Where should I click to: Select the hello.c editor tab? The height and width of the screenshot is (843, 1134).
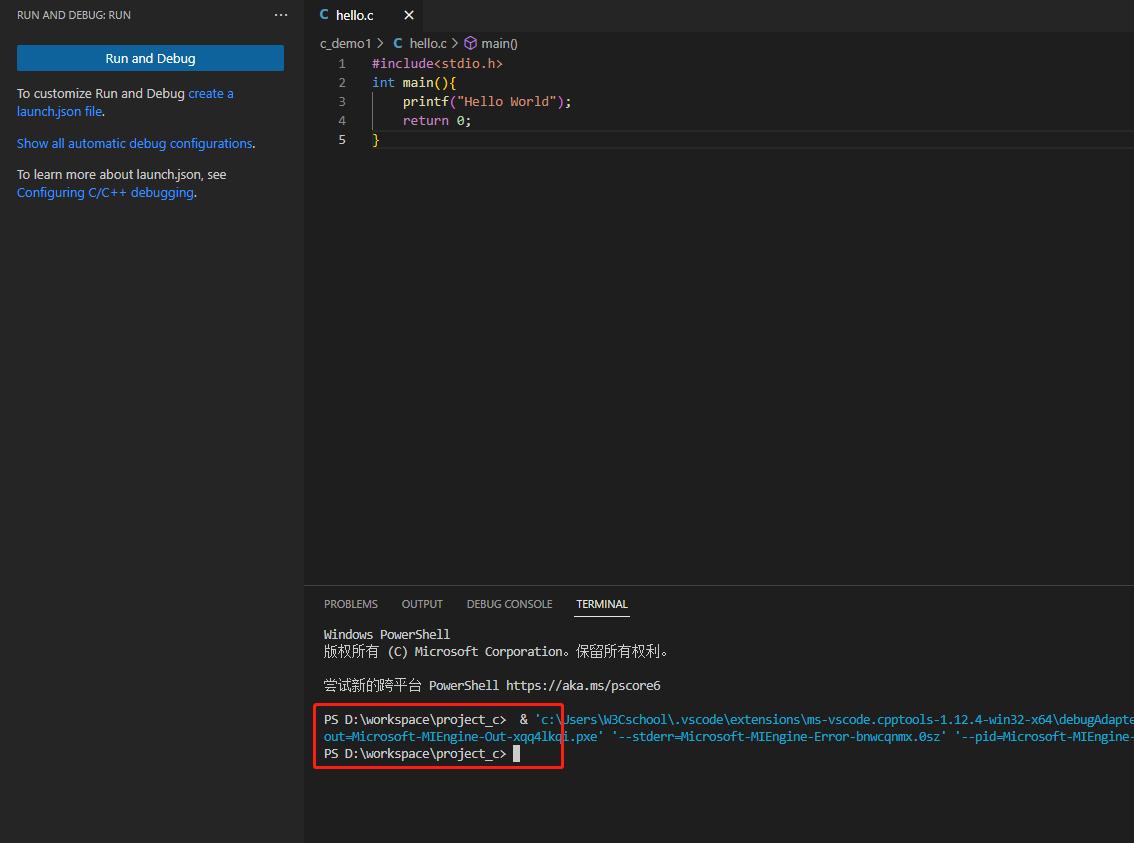[x=352, y=15]
